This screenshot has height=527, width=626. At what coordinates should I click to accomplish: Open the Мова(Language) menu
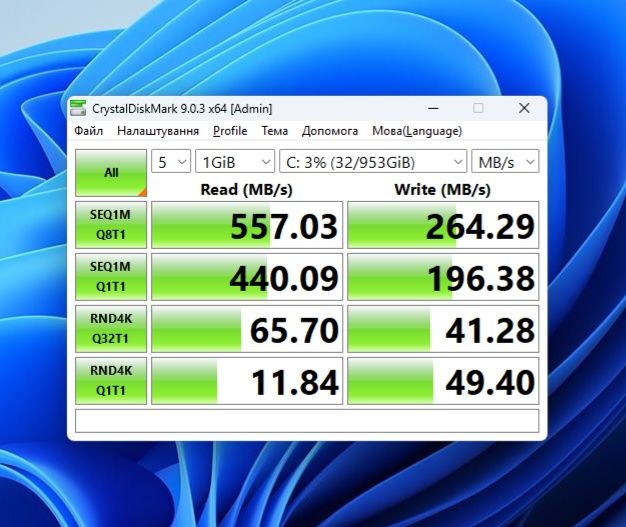tap(417, 131)
